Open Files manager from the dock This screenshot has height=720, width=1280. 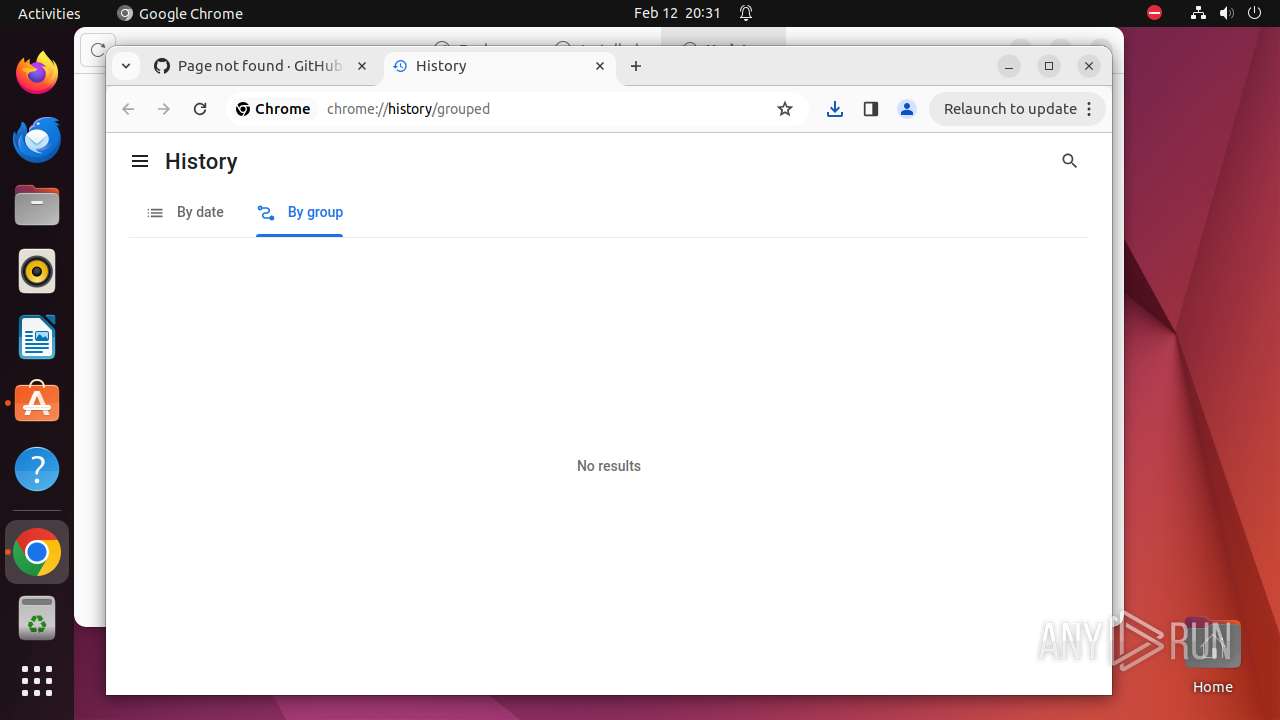(37, 205)
